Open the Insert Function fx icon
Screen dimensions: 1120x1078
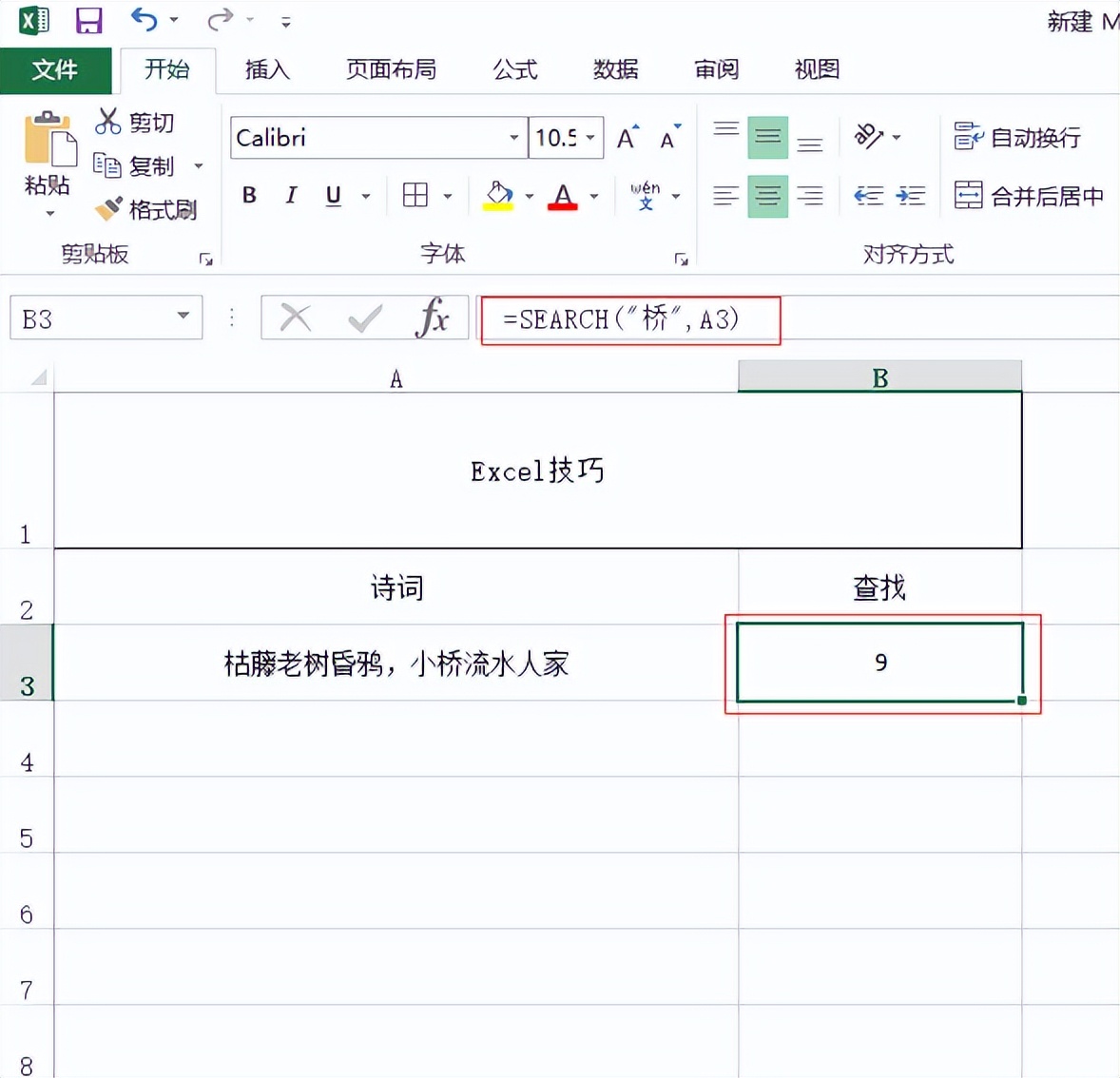click(434, 318)
